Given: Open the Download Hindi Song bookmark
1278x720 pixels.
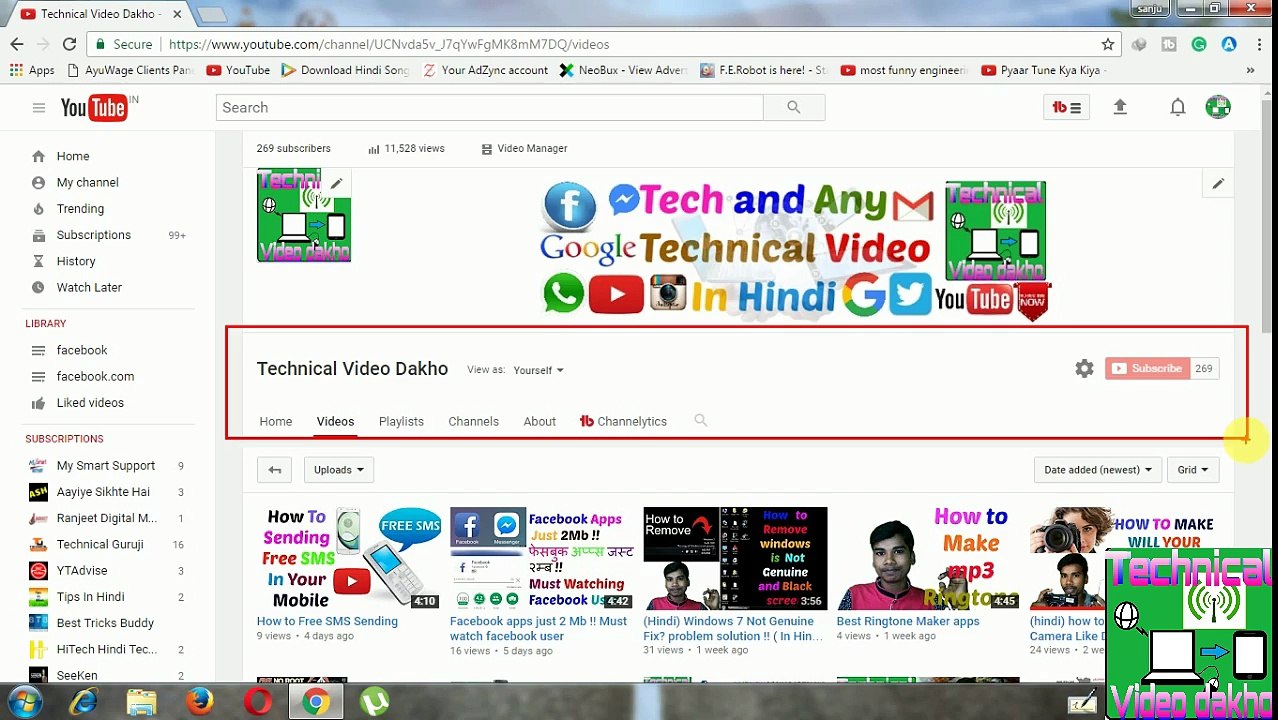Looking at the screenshot, I should tap(345, 70).
